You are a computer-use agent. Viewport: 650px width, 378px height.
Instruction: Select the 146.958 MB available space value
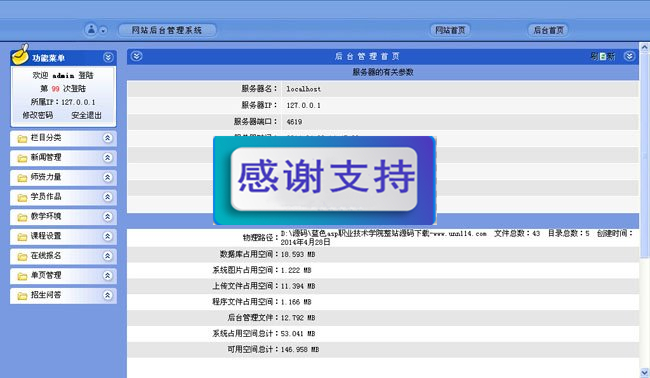(300, 349)
